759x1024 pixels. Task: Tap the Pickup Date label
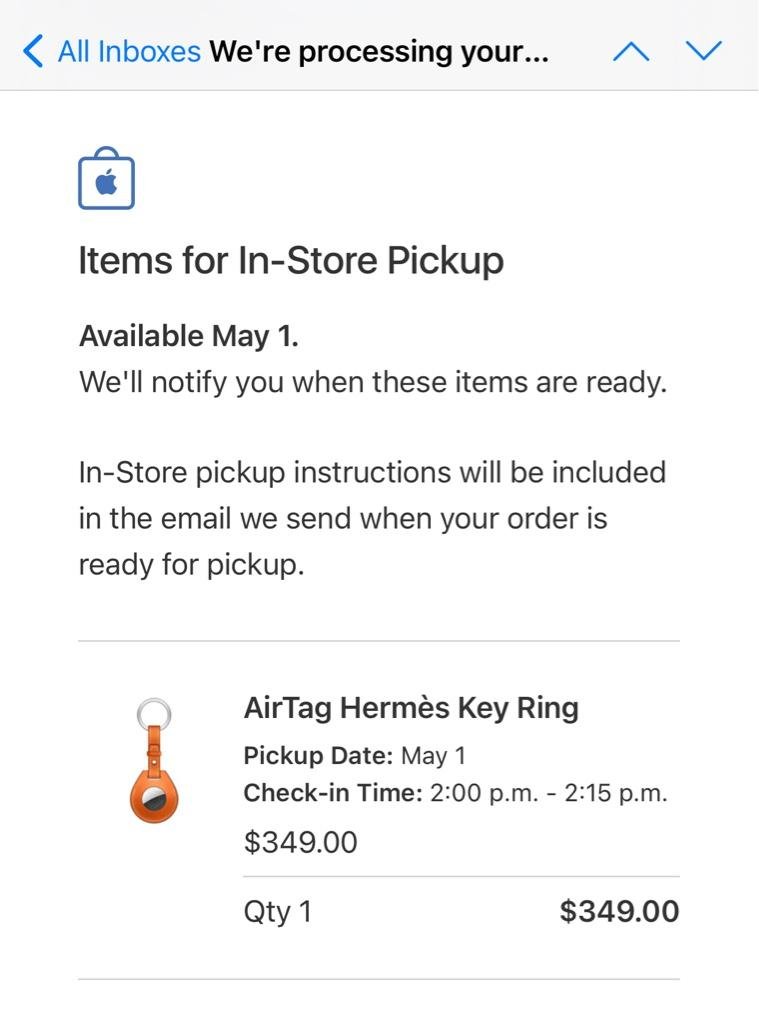point(319,756)
